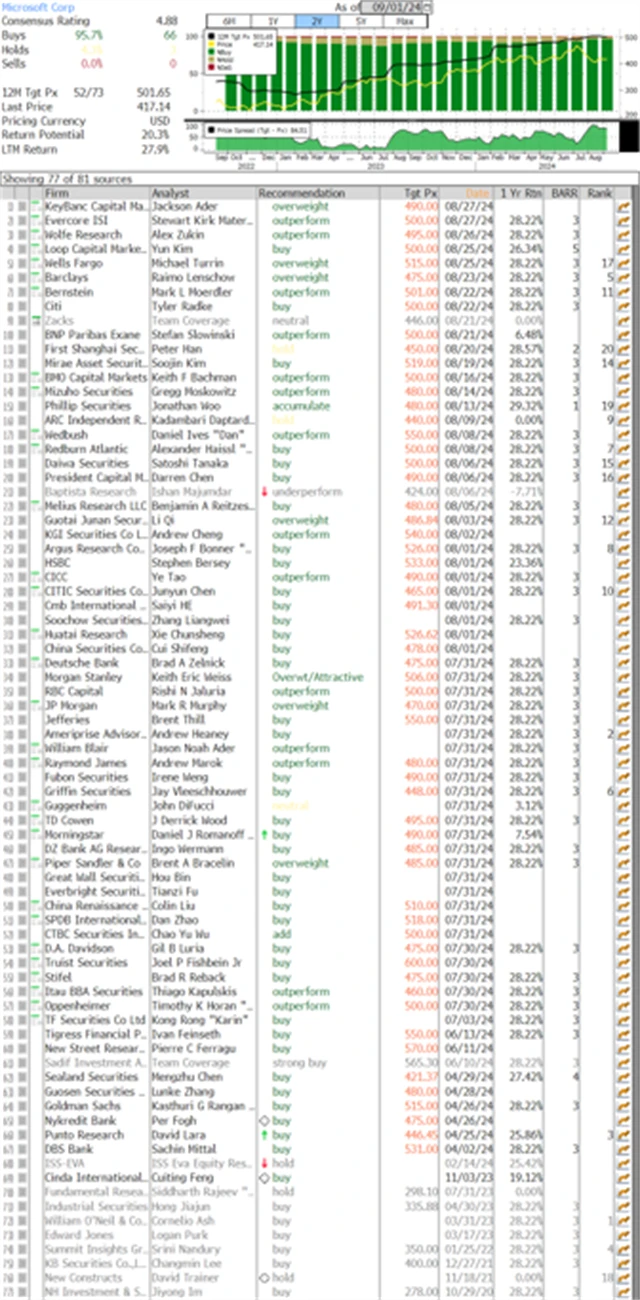Sort by the Analyst column header
640x1300 pixels.
coord(202,192)
